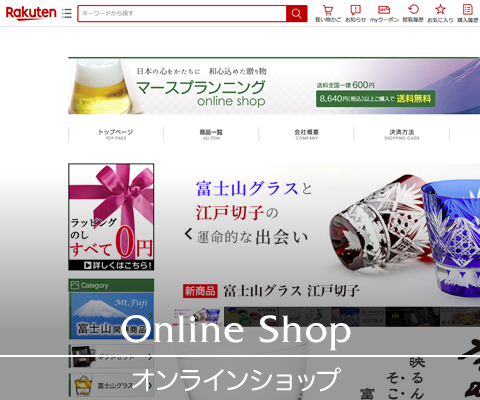
Task: Go to トップページ TOP PAGE menu
Action: click(x=116, y=134)
